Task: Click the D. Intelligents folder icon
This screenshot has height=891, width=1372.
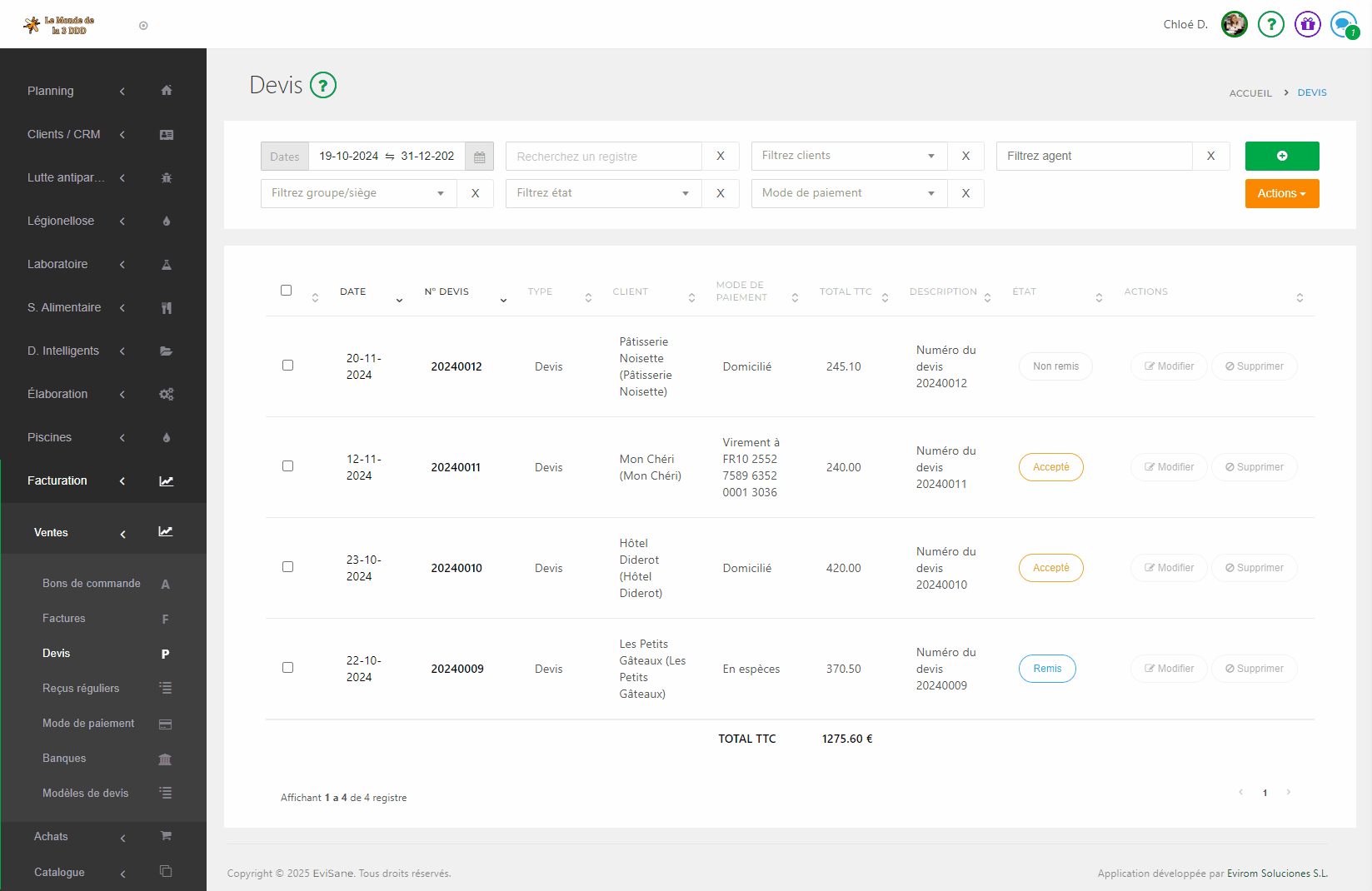Action: [x=167, y=351]
